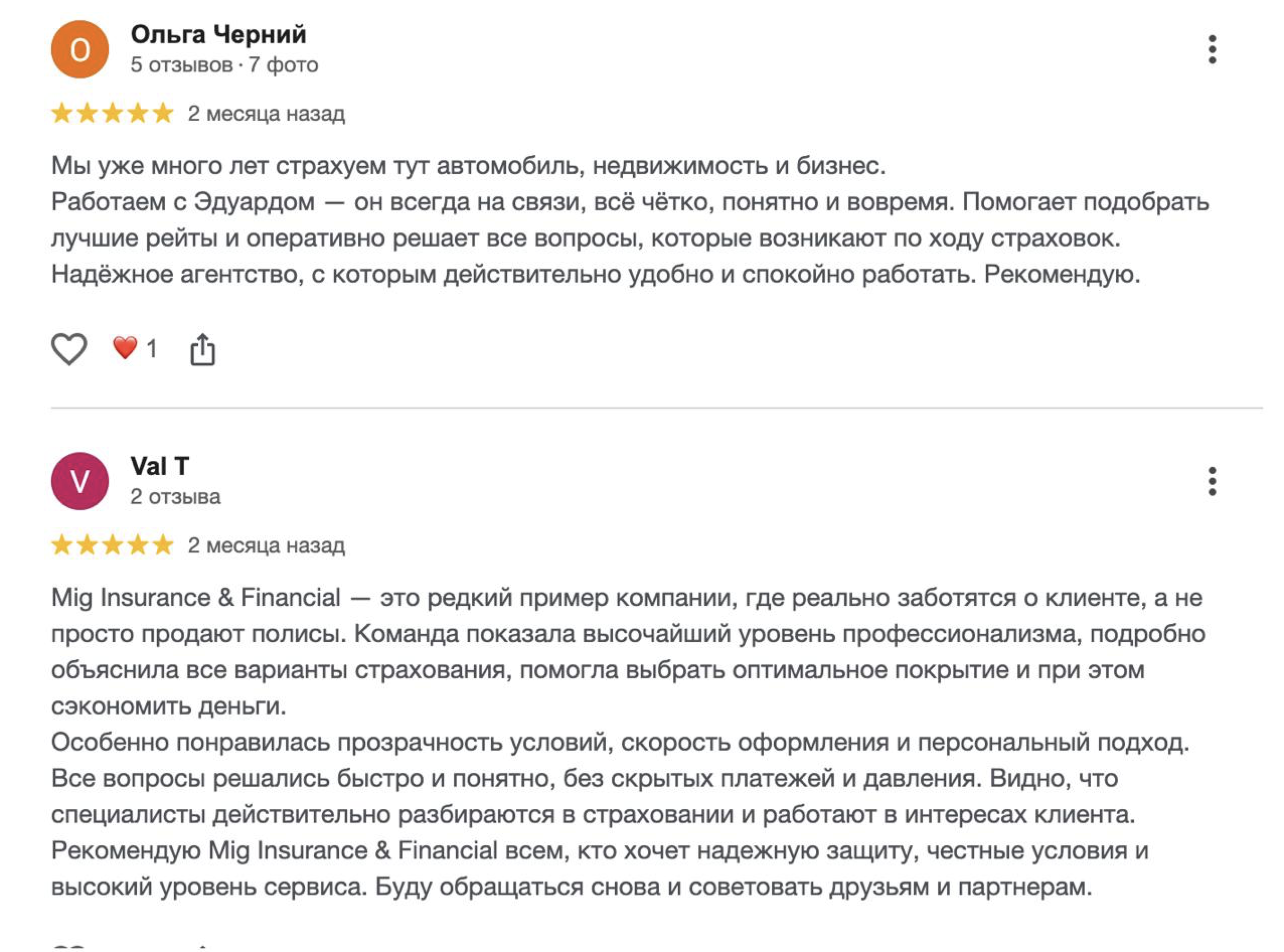Click '2 месяца назад' on Ольга Черний's review

pos(266,114)
